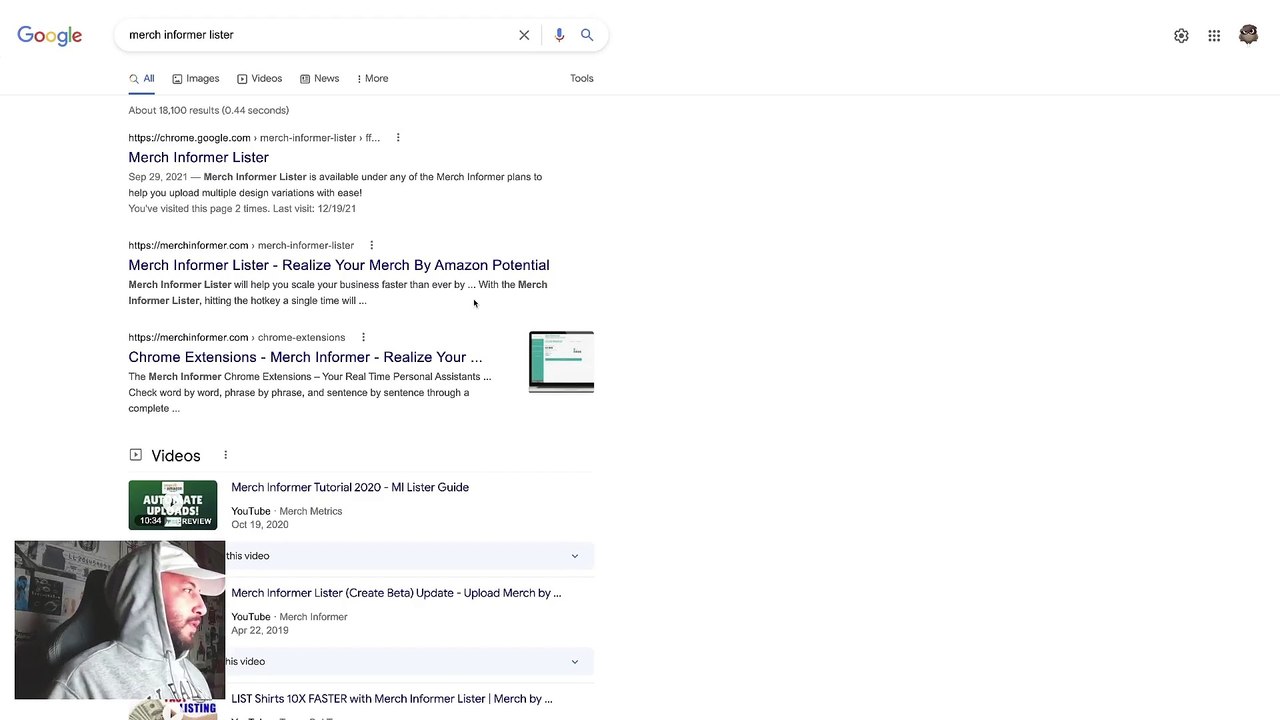Viewport: 1280px width, 720px height.
Task: Open the 'Merch Informer Lister' Chrome store link
Action: (198, 157)
